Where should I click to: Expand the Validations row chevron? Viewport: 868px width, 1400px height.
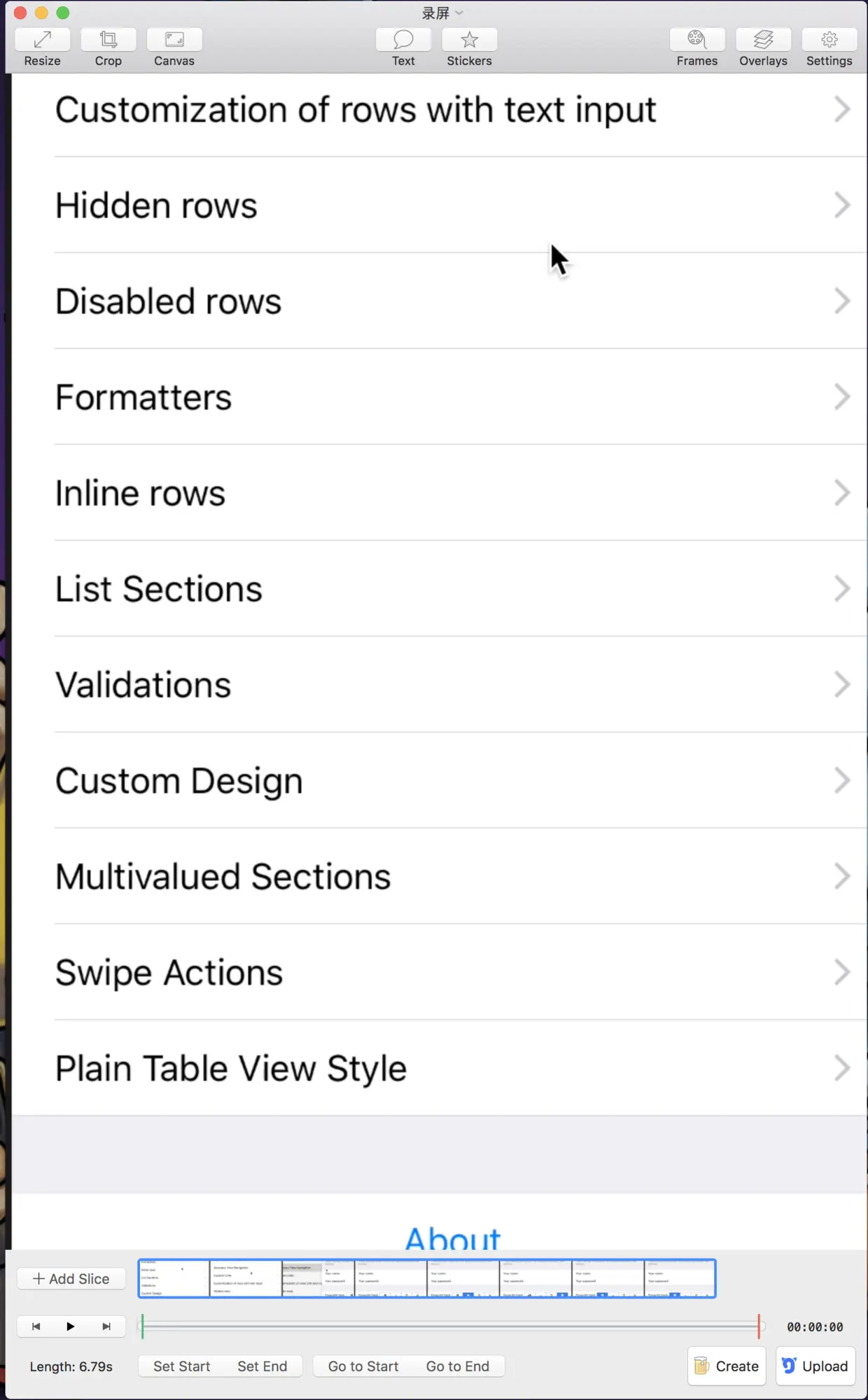[x=842, y=684]
